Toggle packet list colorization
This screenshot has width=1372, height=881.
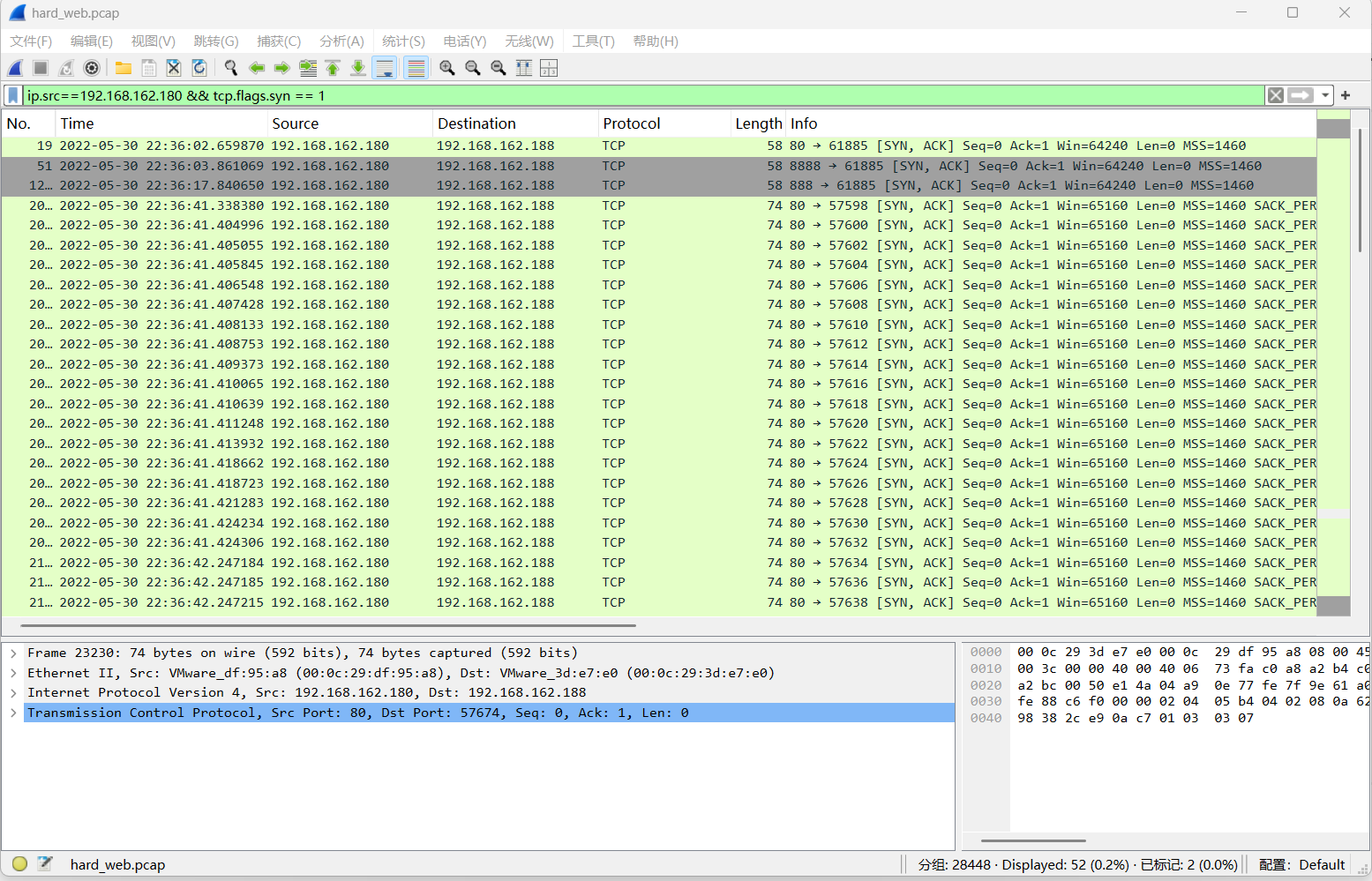pyautogui.click(x=416, y=68)
